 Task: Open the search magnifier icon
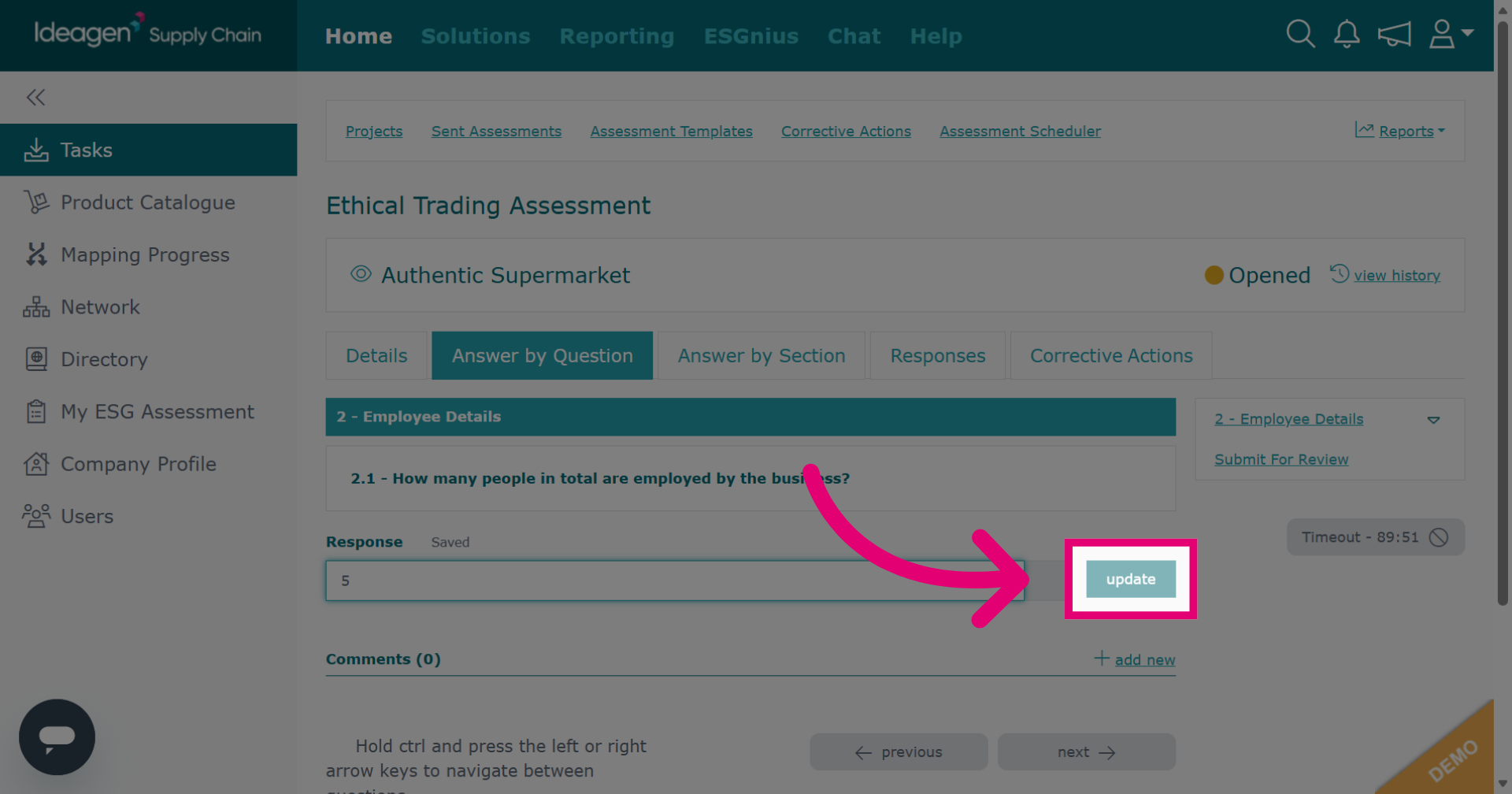click(1300, 35)
